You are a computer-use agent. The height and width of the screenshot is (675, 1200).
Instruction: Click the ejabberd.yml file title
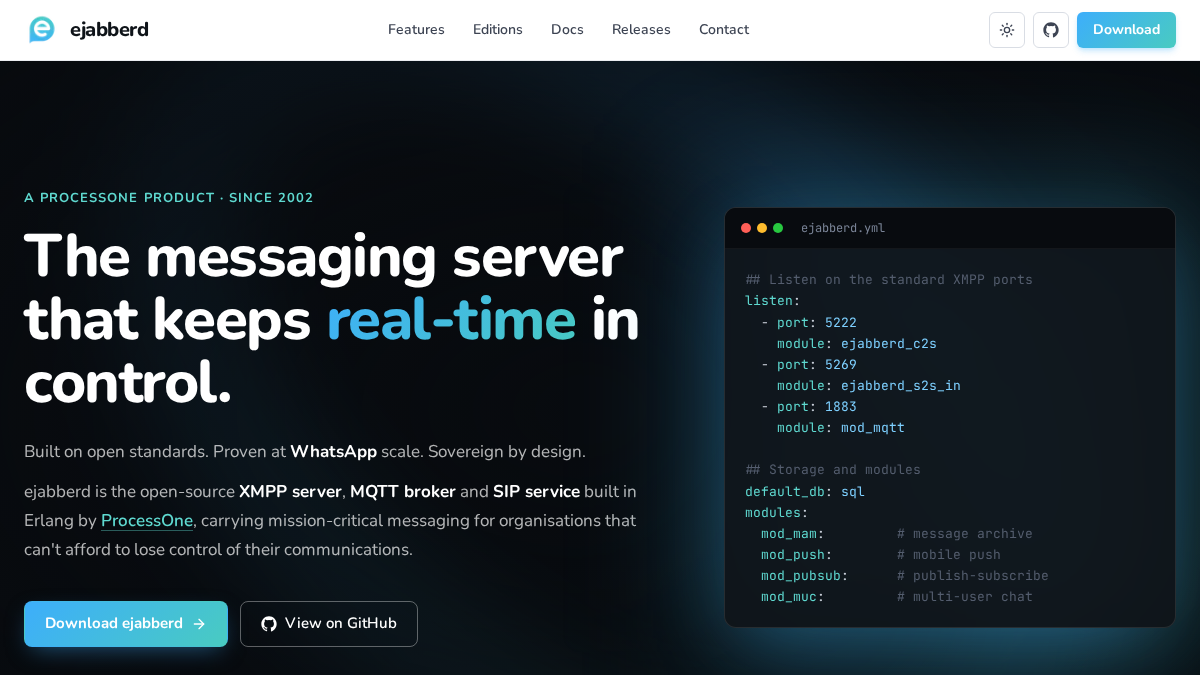tap(843, 228)
